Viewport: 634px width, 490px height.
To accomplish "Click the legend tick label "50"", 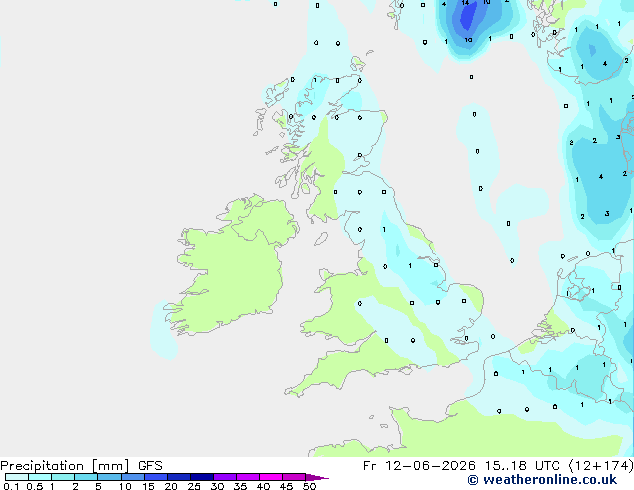I will 309,486.
